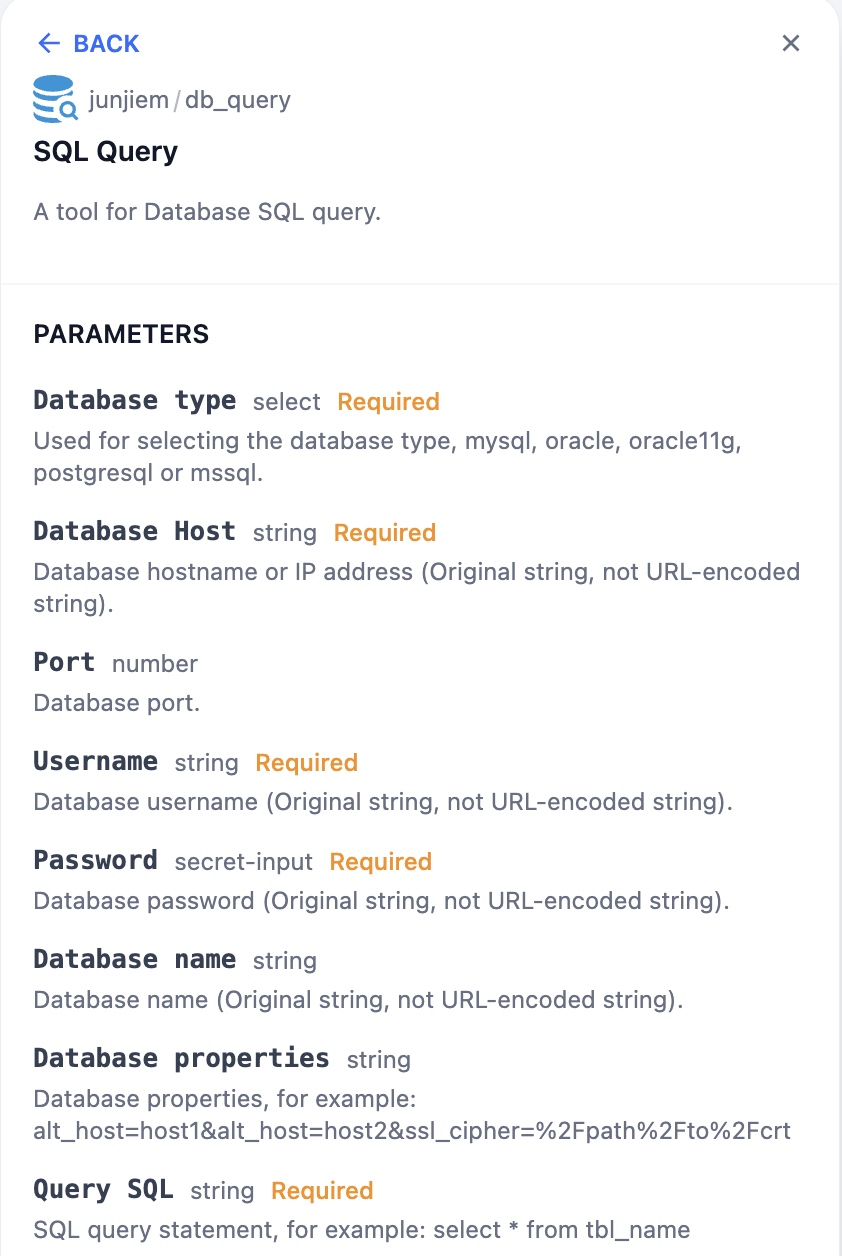The image size is (842, 1256).
Task: Click the select type tag
Action: click(x=286, y=402)
